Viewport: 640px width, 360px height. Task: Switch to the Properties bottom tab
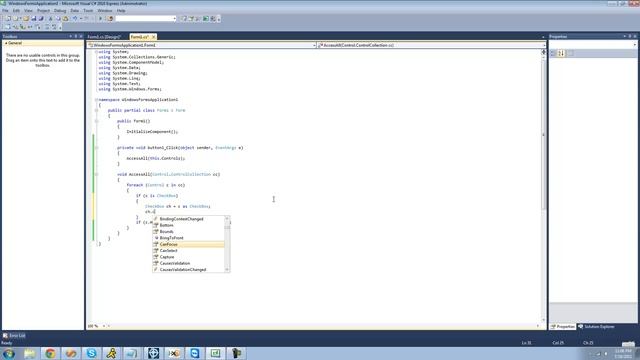[562, 327]
